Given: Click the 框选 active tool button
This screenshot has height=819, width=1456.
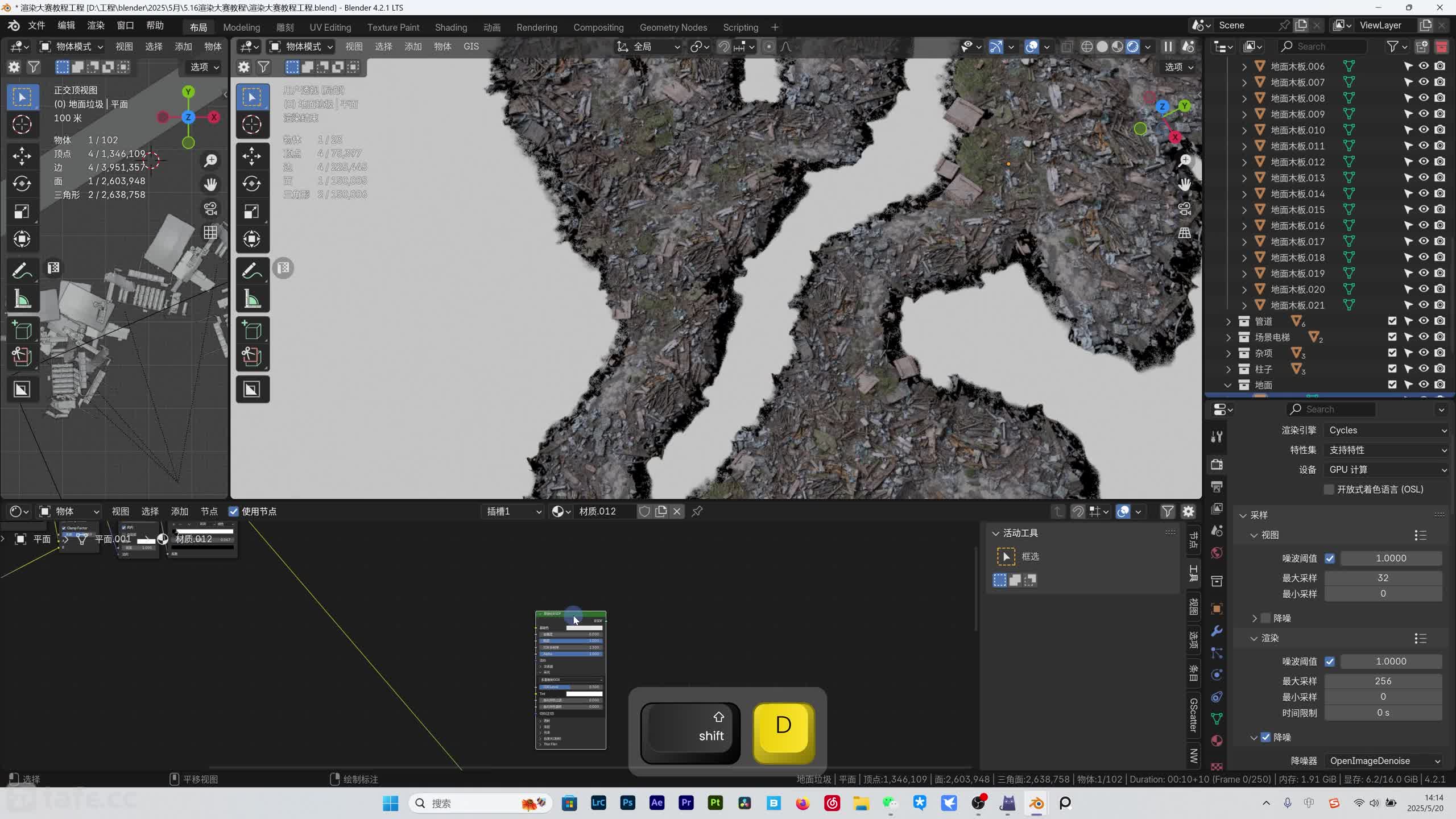Looking at the screenshot, I should pos(1006,556).
